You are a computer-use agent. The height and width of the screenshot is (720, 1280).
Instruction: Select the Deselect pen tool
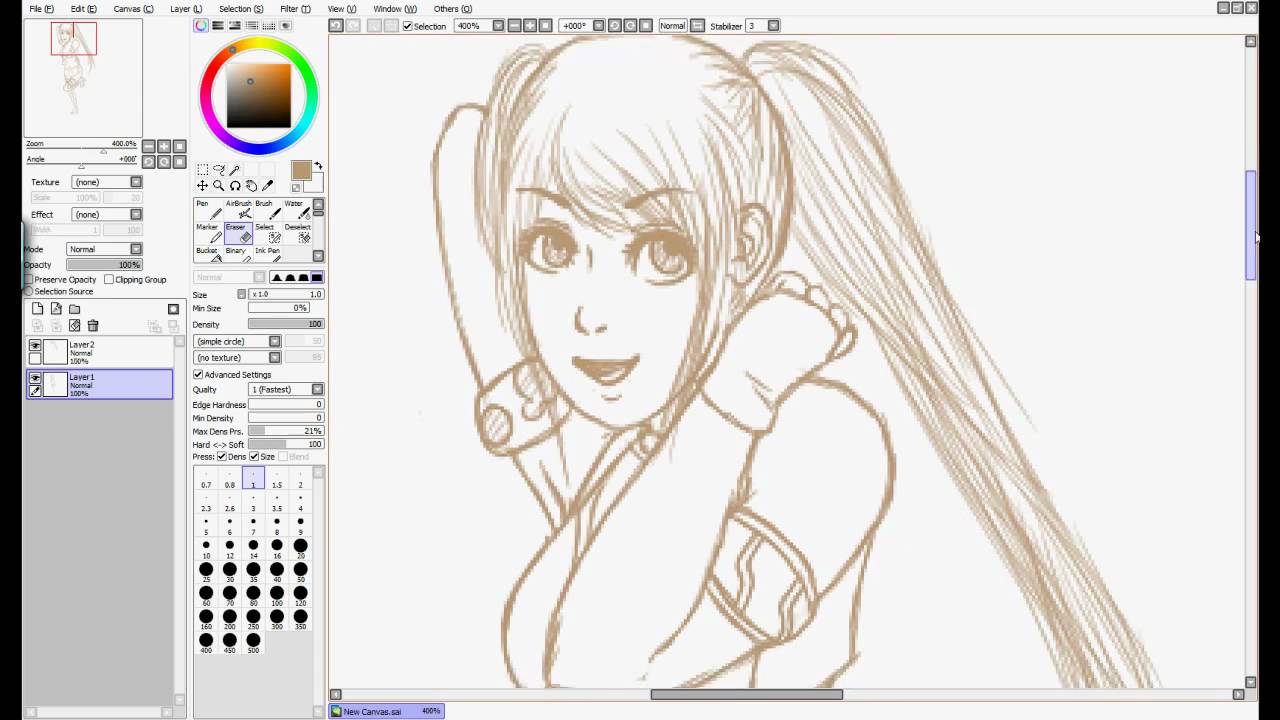click(x=297, y=233)
